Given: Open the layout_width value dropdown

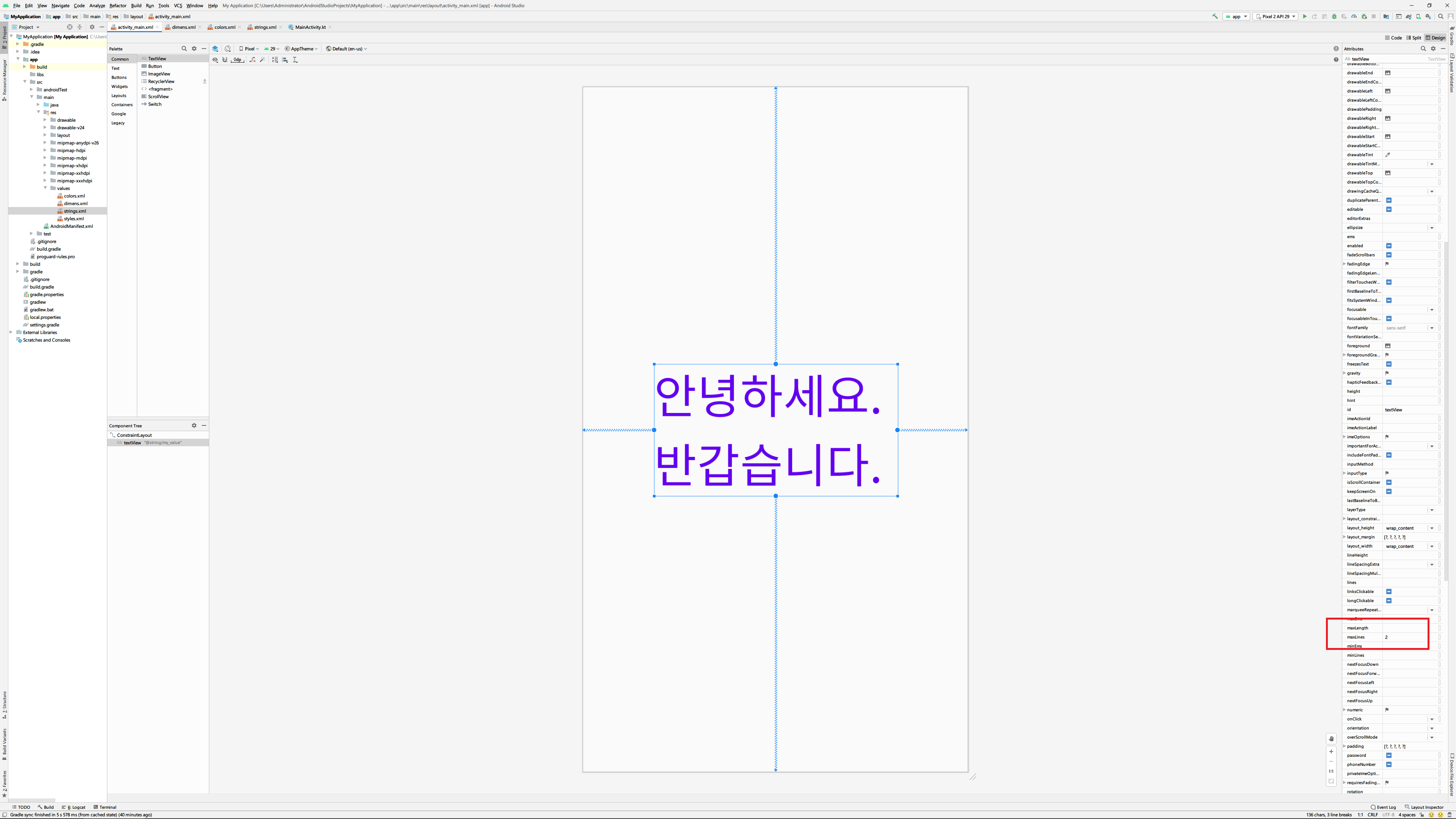Looking at the screenshot, I should tap(1432, 546).
